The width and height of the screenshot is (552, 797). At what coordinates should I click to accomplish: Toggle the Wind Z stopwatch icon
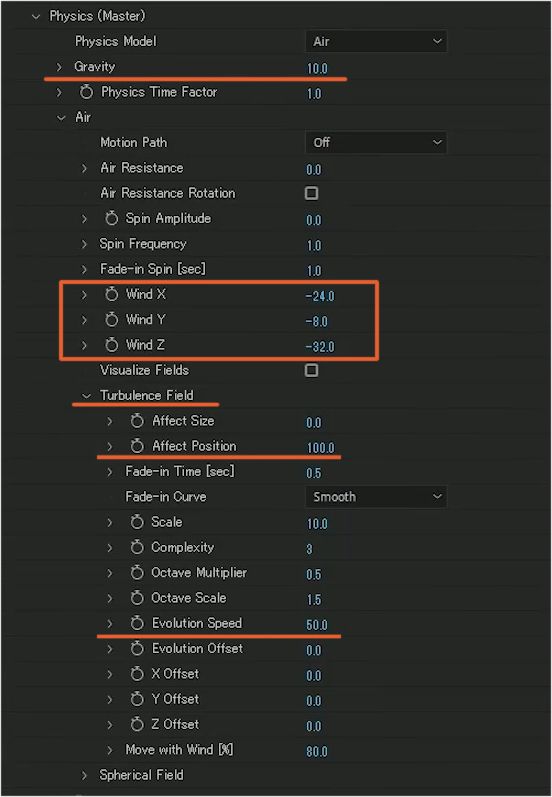(x=111, y=345)
